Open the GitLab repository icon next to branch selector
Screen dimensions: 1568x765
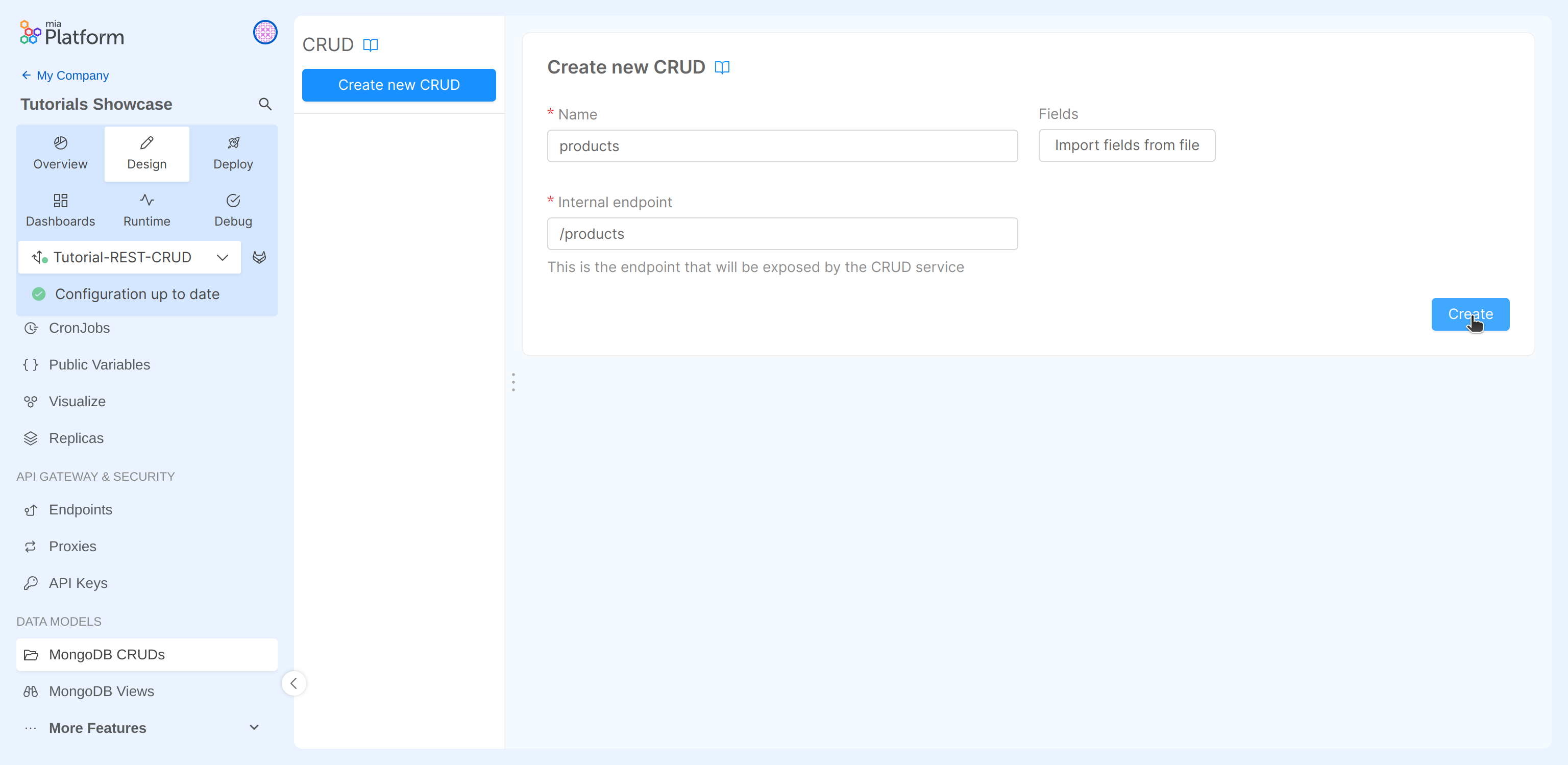259,257
